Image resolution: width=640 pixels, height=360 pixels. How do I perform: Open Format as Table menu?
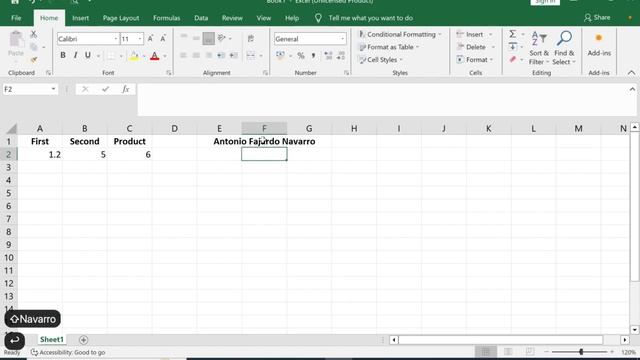pyautogui.click(x=389, y=47)
